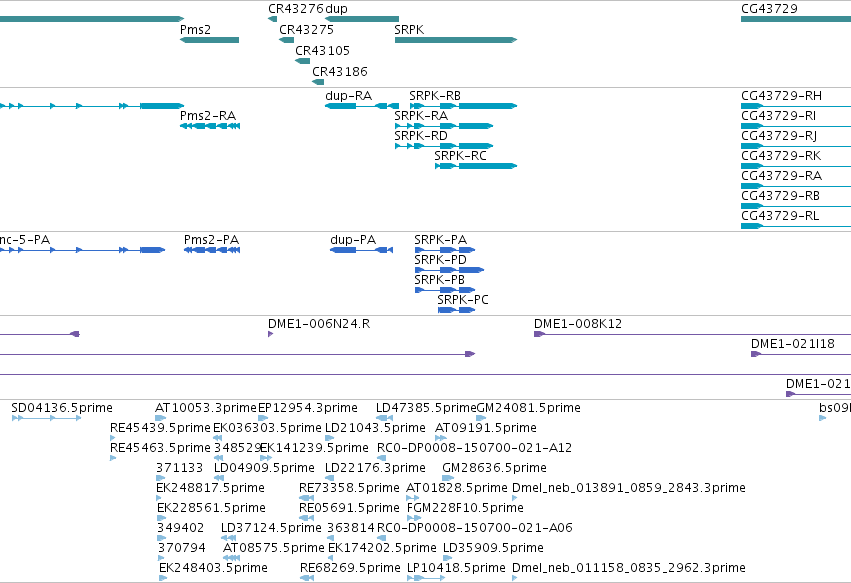The image size is (851, 583).
Task: Click the AT10053.3prime EST label
Action: [x=206, y=408]
